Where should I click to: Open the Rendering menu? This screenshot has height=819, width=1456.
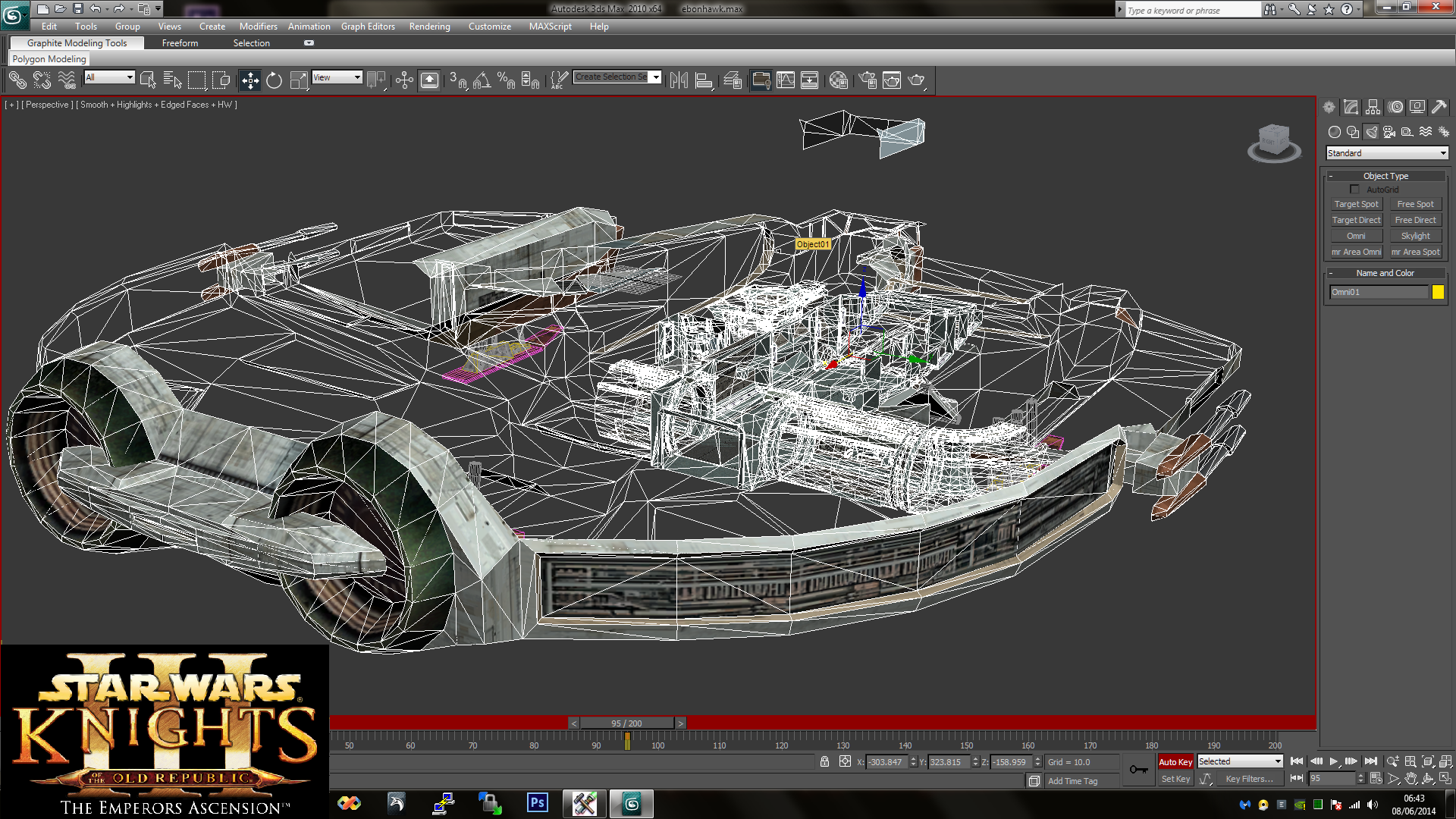[429, 27]
